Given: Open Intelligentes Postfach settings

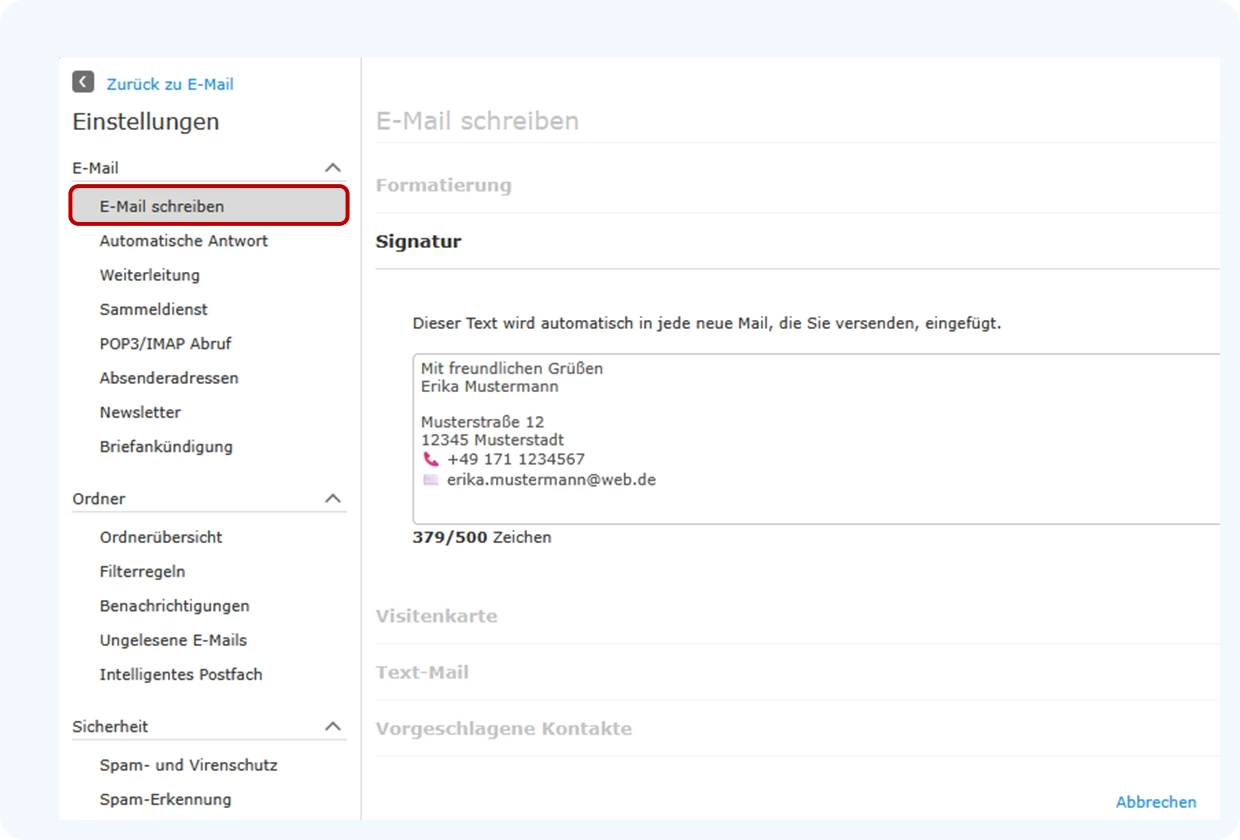Looking at the screenshot, I should pos(181,674).
